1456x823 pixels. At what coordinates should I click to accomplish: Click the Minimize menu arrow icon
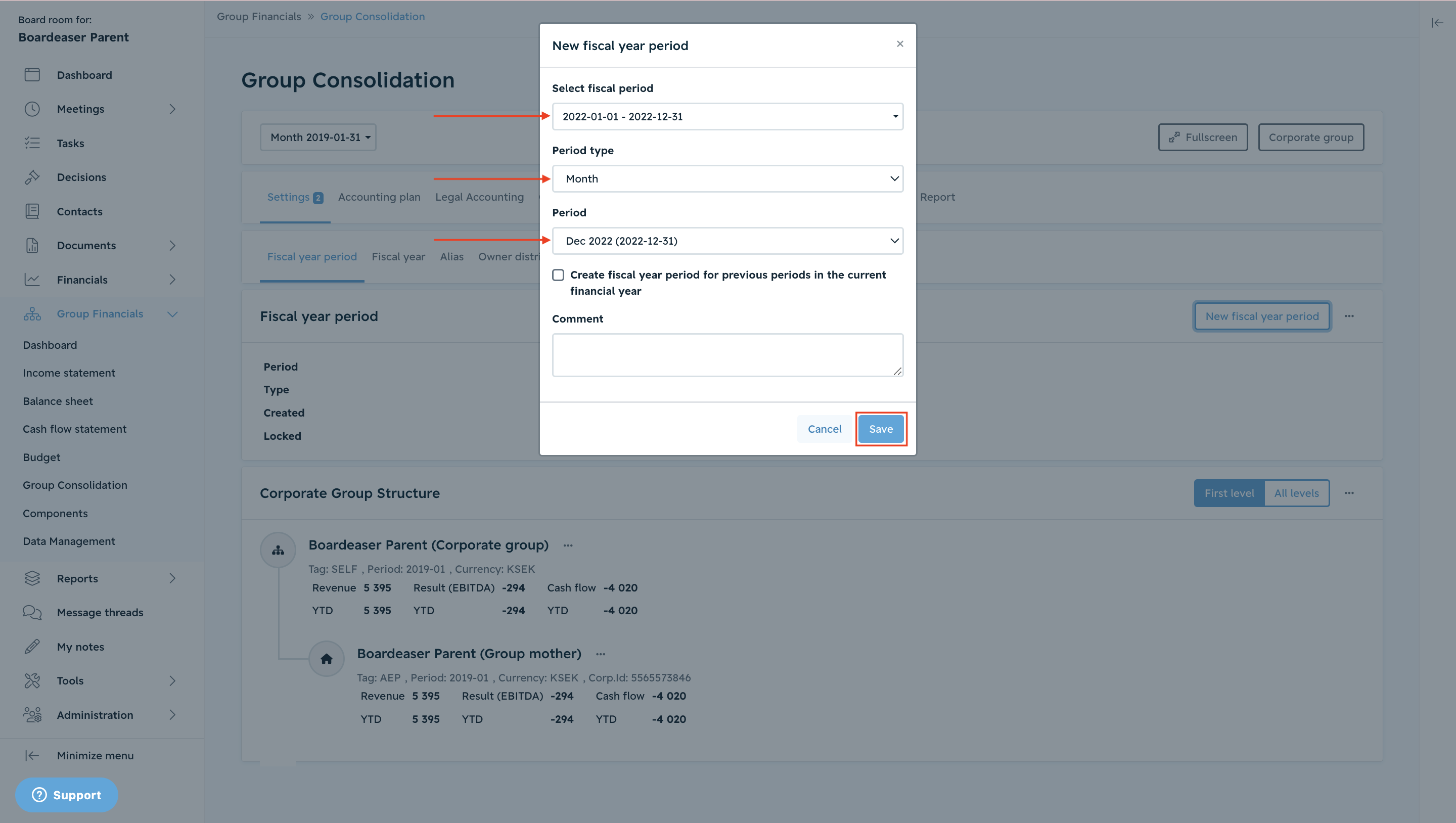point(32,755)
